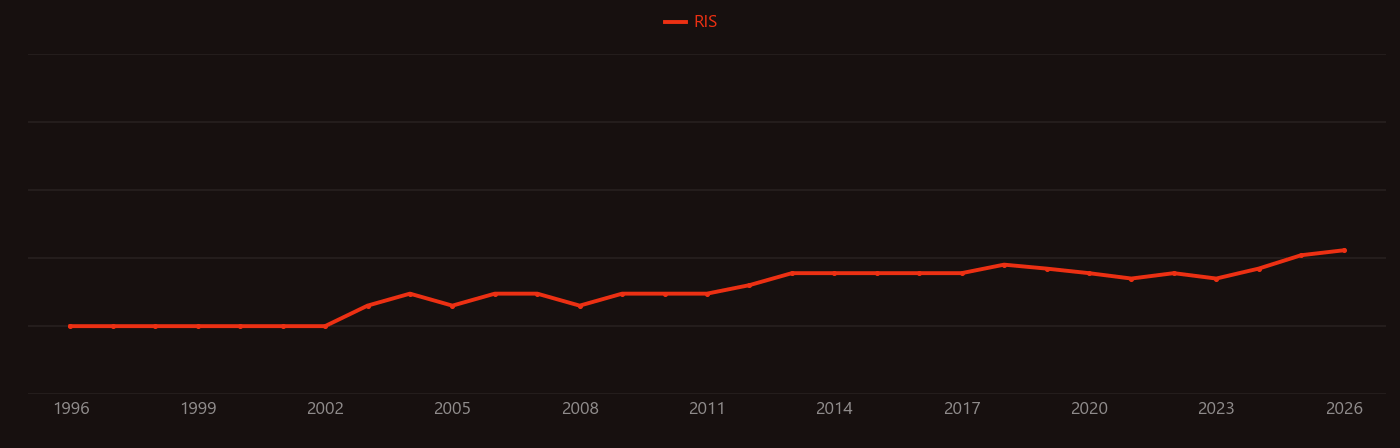Screen dimensions: 1400x448
Task: Click the 2020 x-axis label
Action: [1089, 409]
